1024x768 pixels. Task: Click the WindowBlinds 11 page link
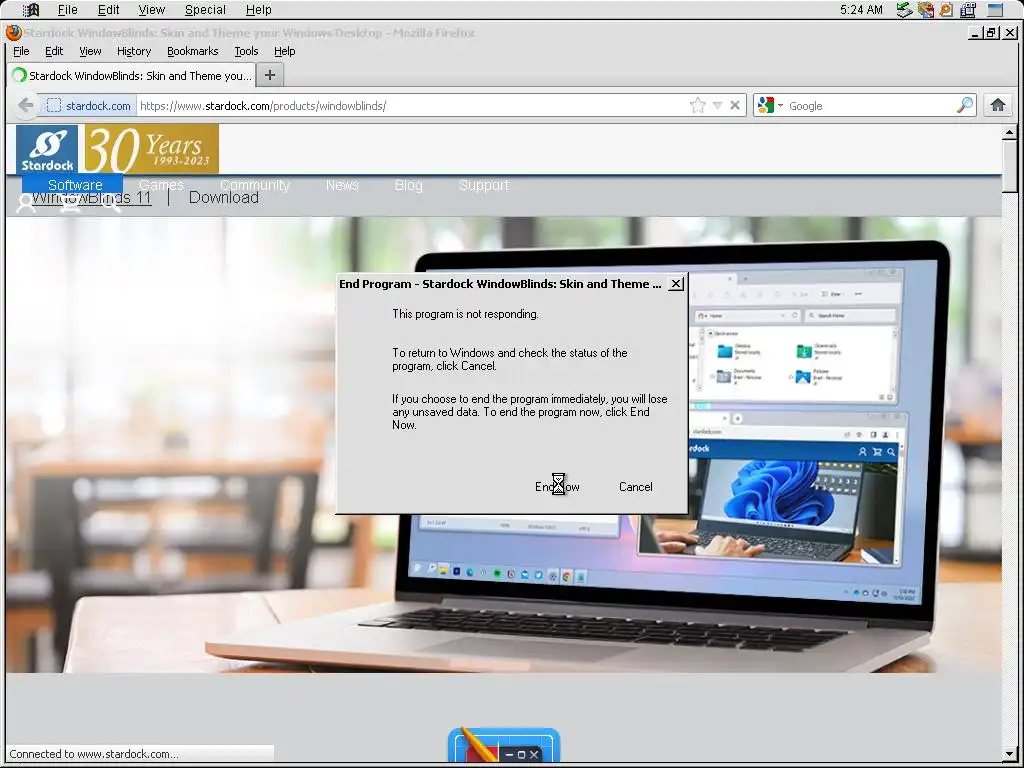(91, 199)
